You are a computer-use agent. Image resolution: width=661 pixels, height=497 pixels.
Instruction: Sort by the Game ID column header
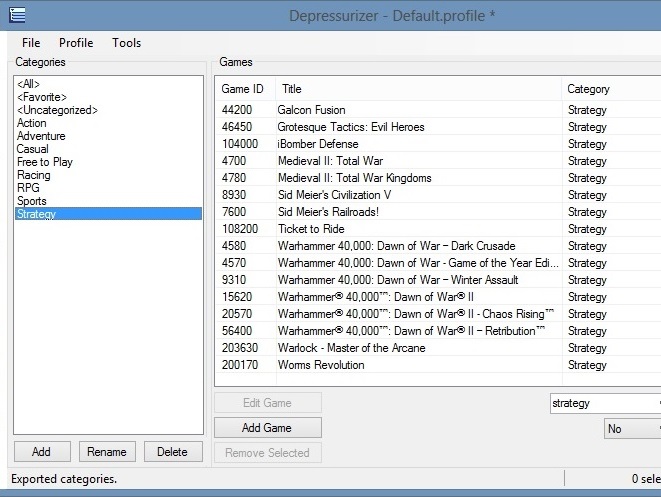(246, 89)
